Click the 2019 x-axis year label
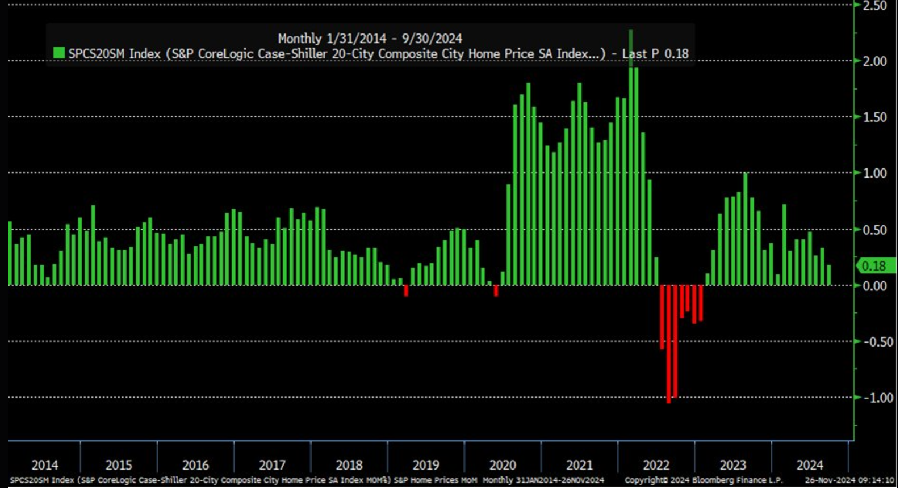The image size is (898, 488). (x=426, y=465)
